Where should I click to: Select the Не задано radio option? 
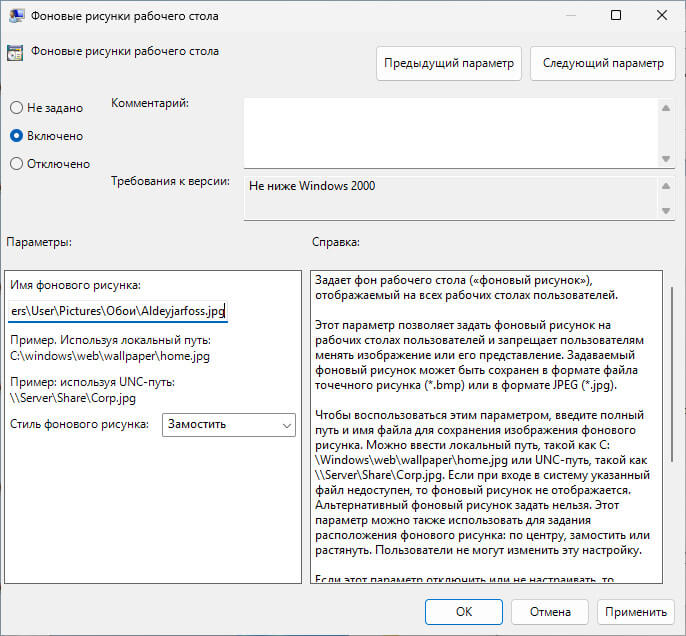click(17, 107)
